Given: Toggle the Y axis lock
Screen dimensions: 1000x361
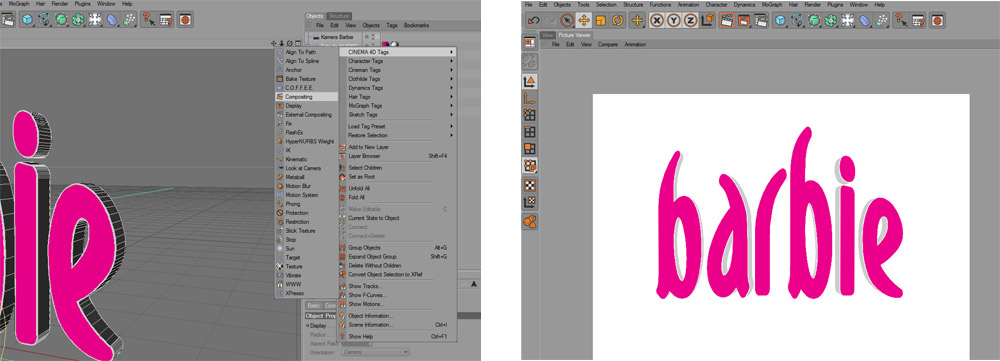Looking at the screenshot, I should click(673, 20).
